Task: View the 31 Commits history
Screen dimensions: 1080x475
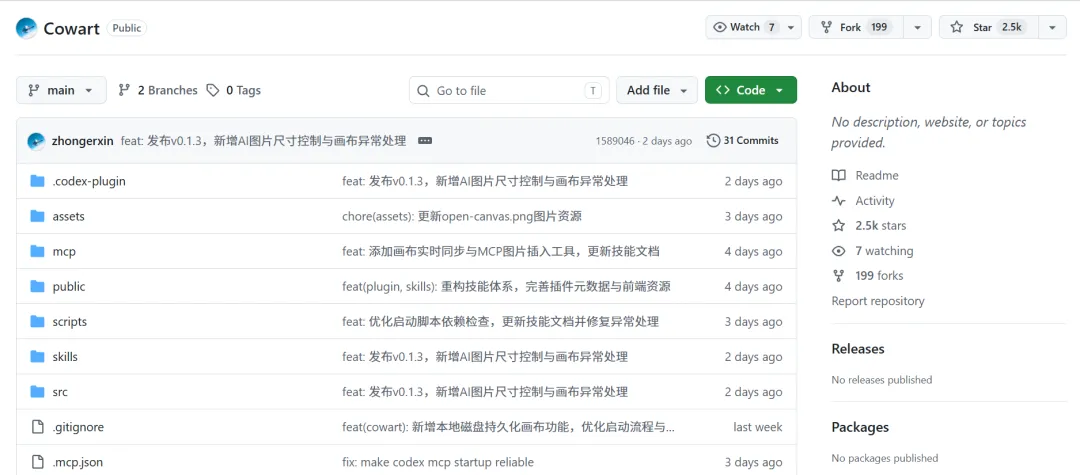Action: pyautogui.click(x=743, y=140)
